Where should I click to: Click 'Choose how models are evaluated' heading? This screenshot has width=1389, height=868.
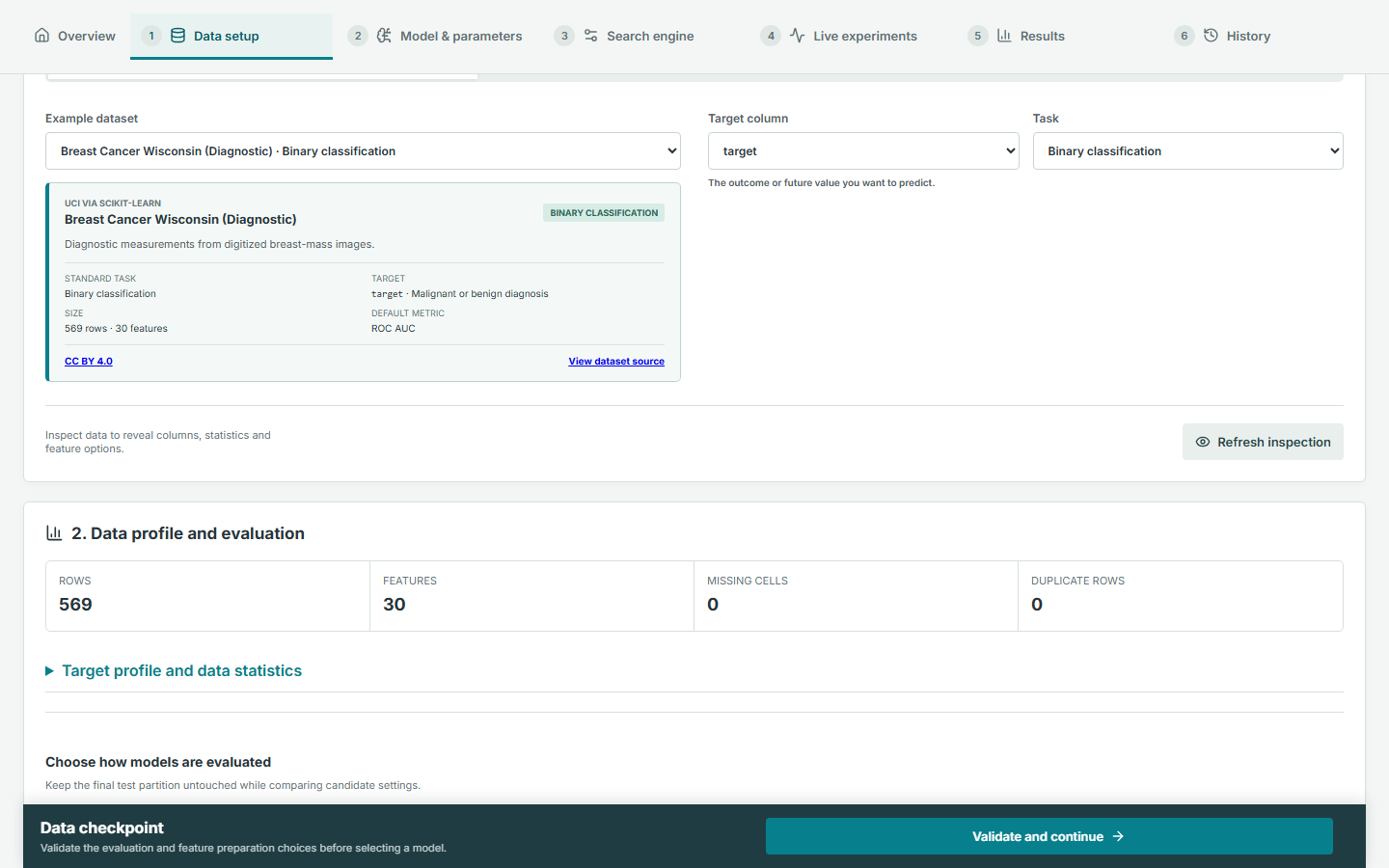[x=158, y=762]
